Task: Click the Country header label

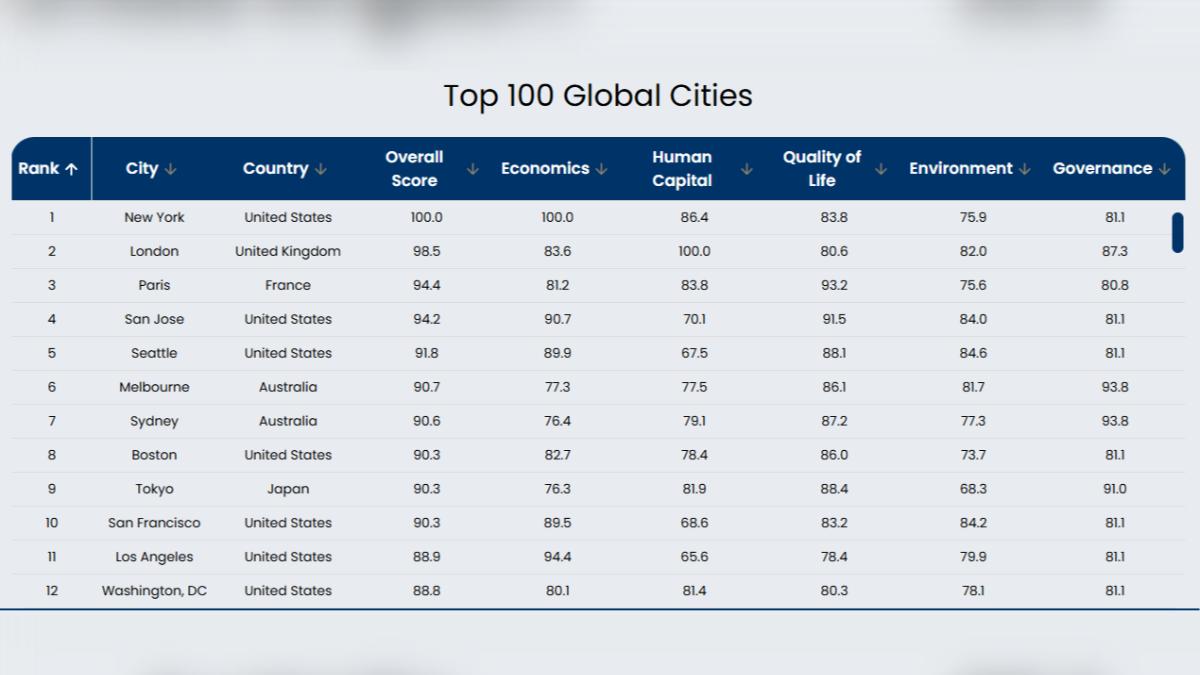Action: point(275,169)
